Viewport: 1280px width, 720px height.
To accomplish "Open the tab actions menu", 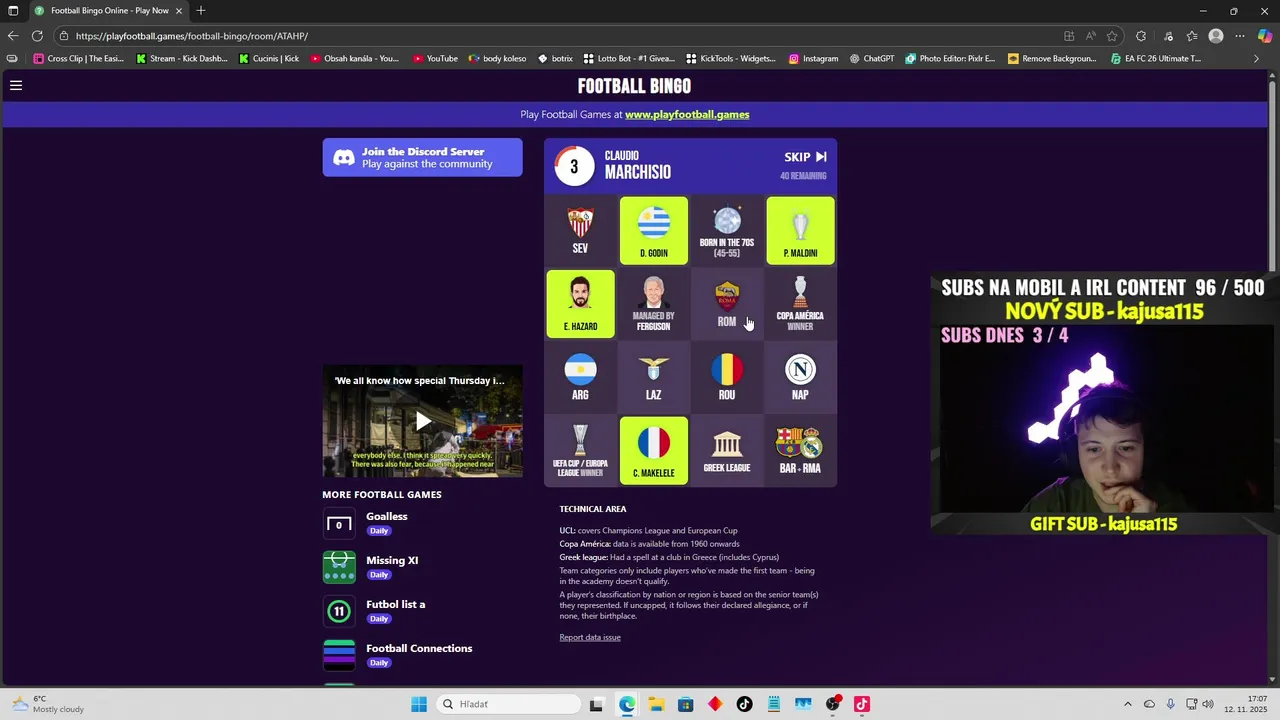I will click(13, 10).
